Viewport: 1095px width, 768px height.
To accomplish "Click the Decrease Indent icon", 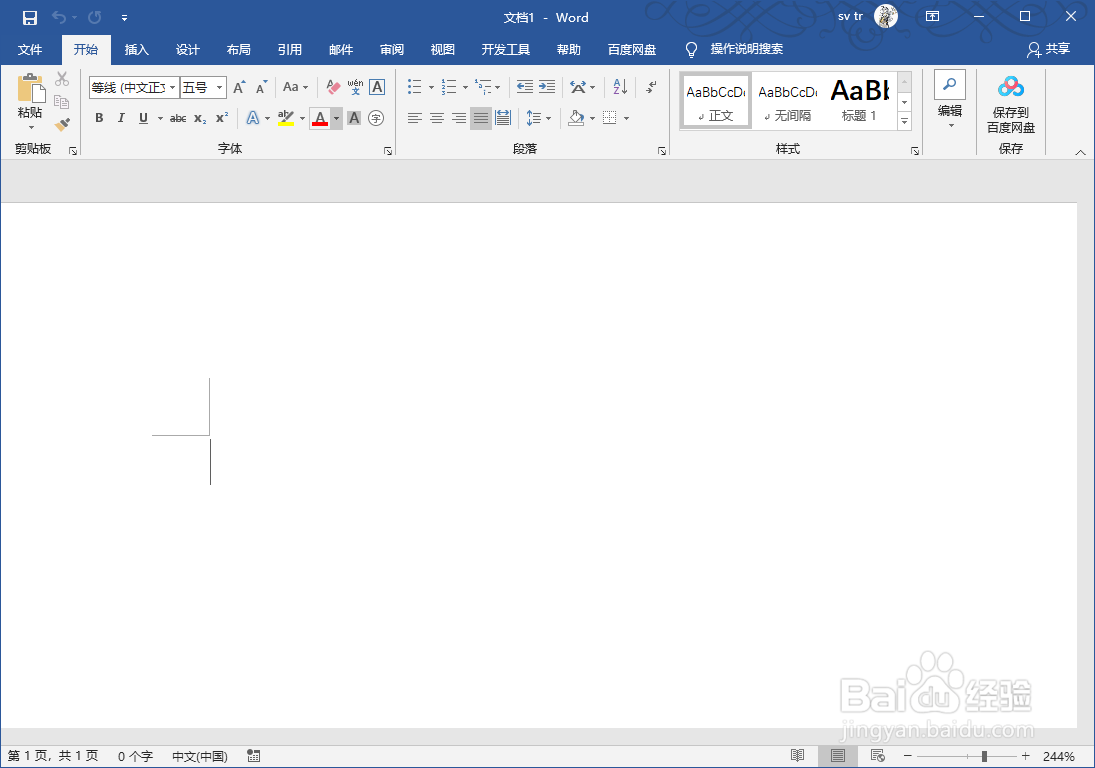I will coord(524,87).
